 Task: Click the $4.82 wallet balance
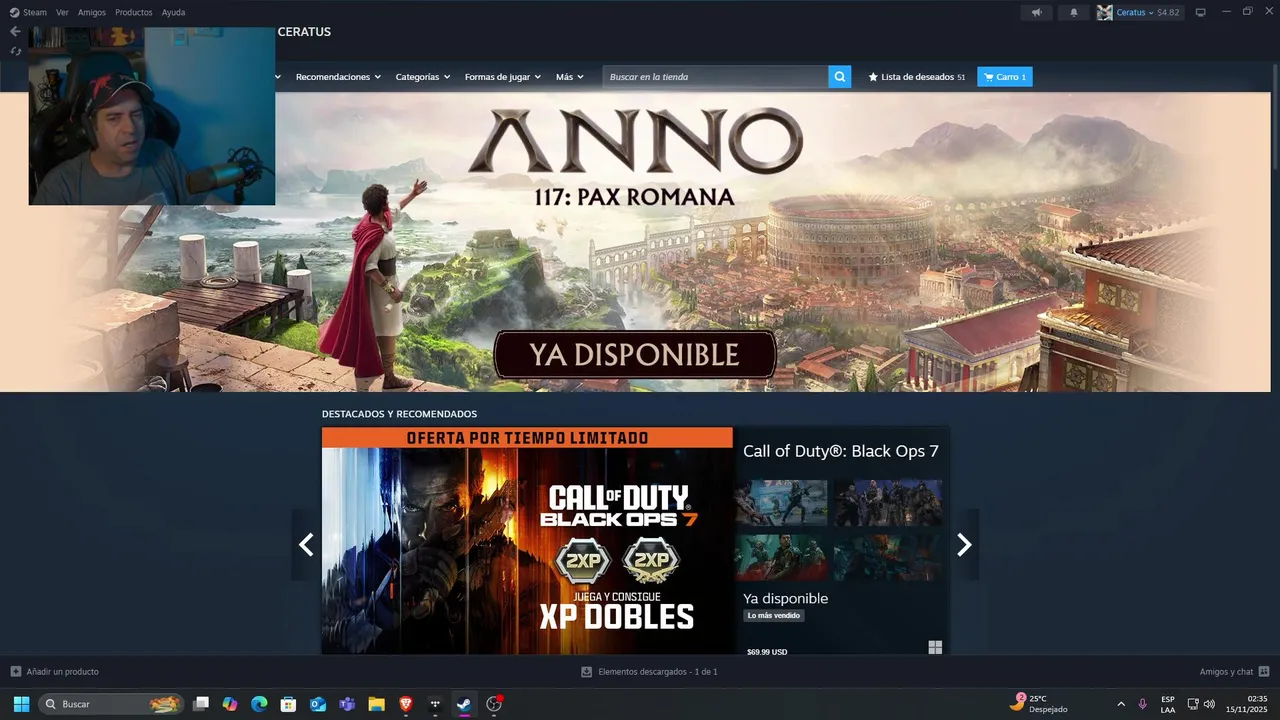1168,12
